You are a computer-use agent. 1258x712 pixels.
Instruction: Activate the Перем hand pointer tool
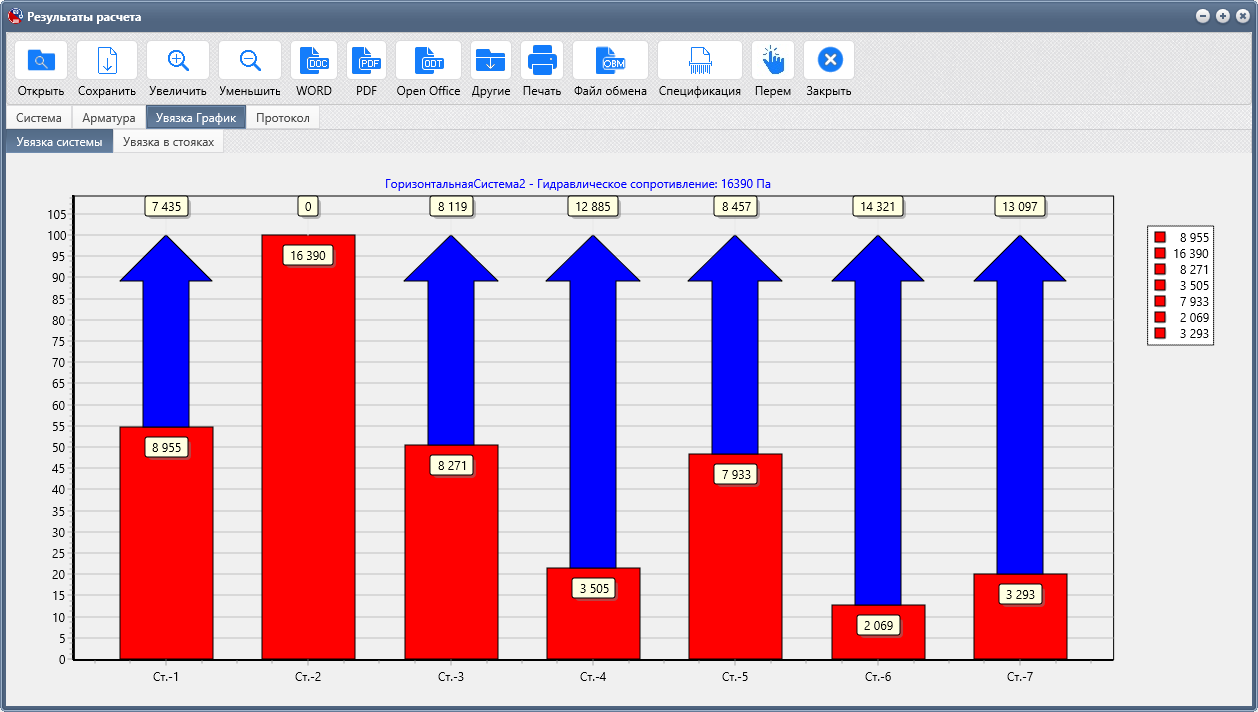[x=773, y=61]
